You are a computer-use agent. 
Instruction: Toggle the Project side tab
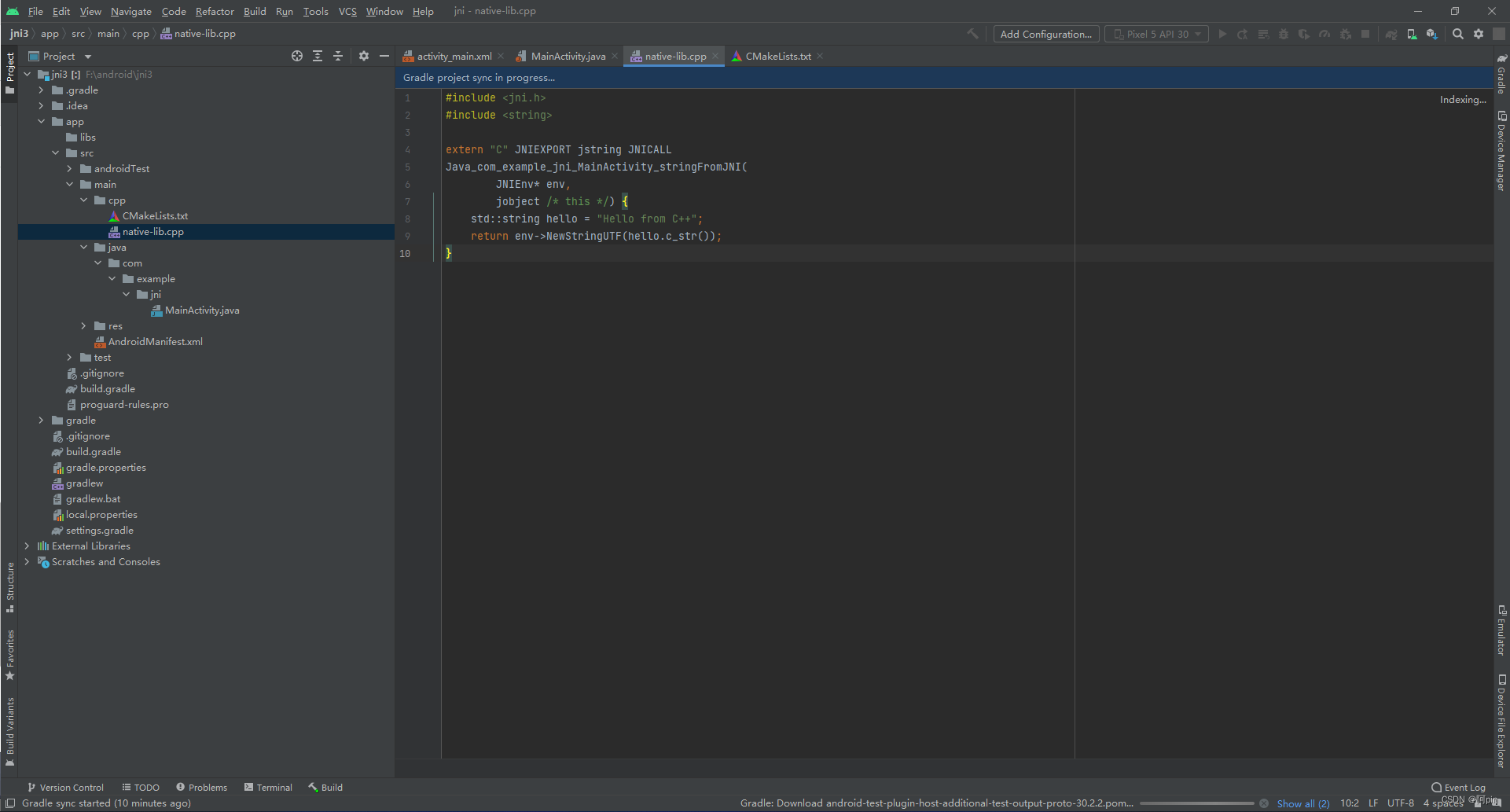coord(10,73)
